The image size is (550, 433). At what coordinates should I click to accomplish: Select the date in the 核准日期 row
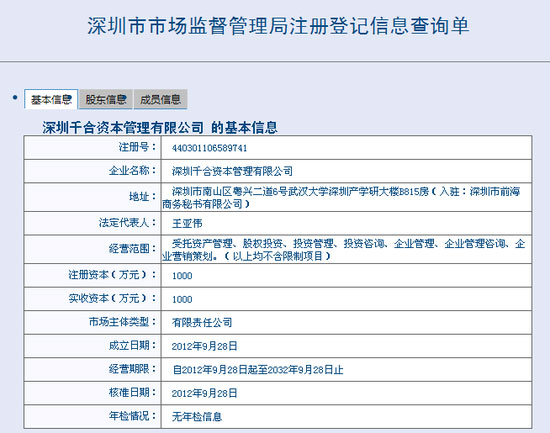pos(204,393)
